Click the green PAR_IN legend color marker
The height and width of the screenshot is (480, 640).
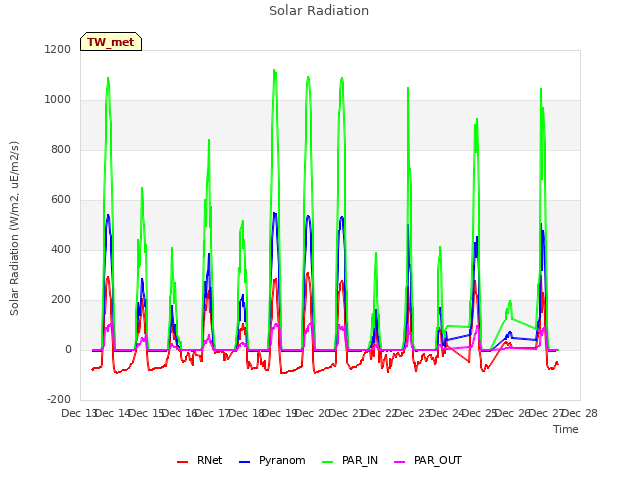coord(328,462)
